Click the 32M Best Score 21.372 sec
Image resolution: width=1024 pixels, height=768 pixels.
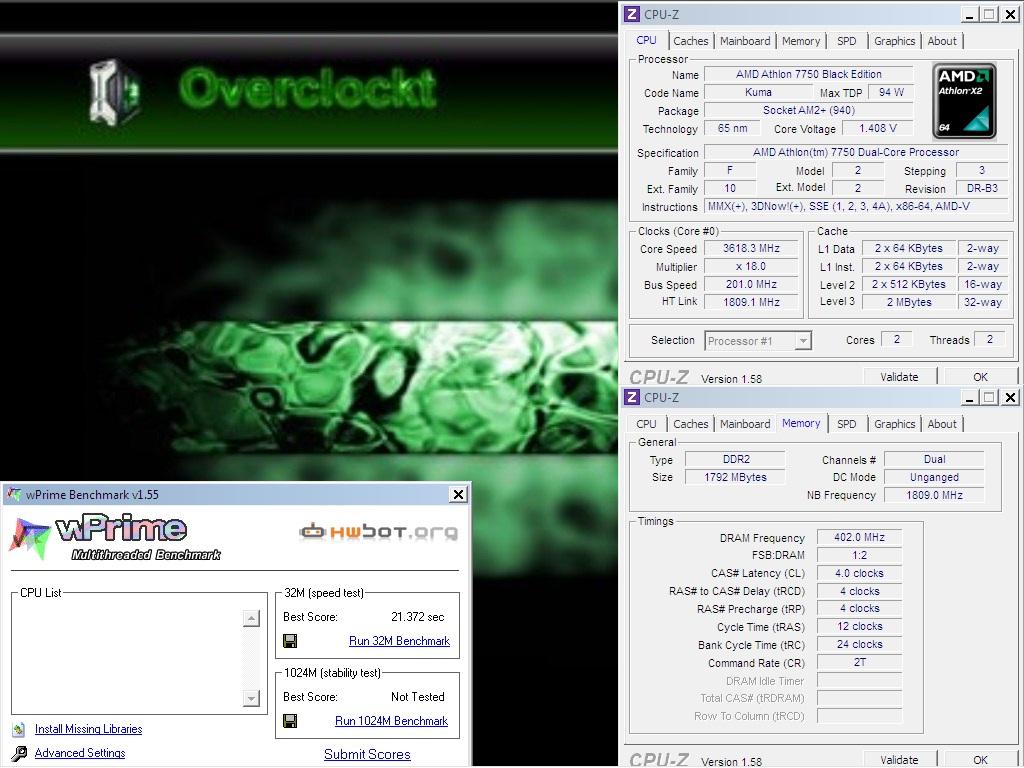point(417,617)
